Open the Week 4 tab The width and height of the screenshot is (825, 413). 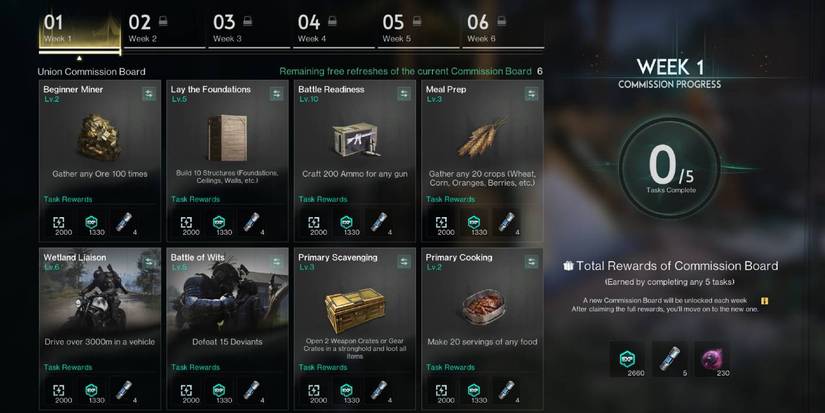[x=333, y=31]
